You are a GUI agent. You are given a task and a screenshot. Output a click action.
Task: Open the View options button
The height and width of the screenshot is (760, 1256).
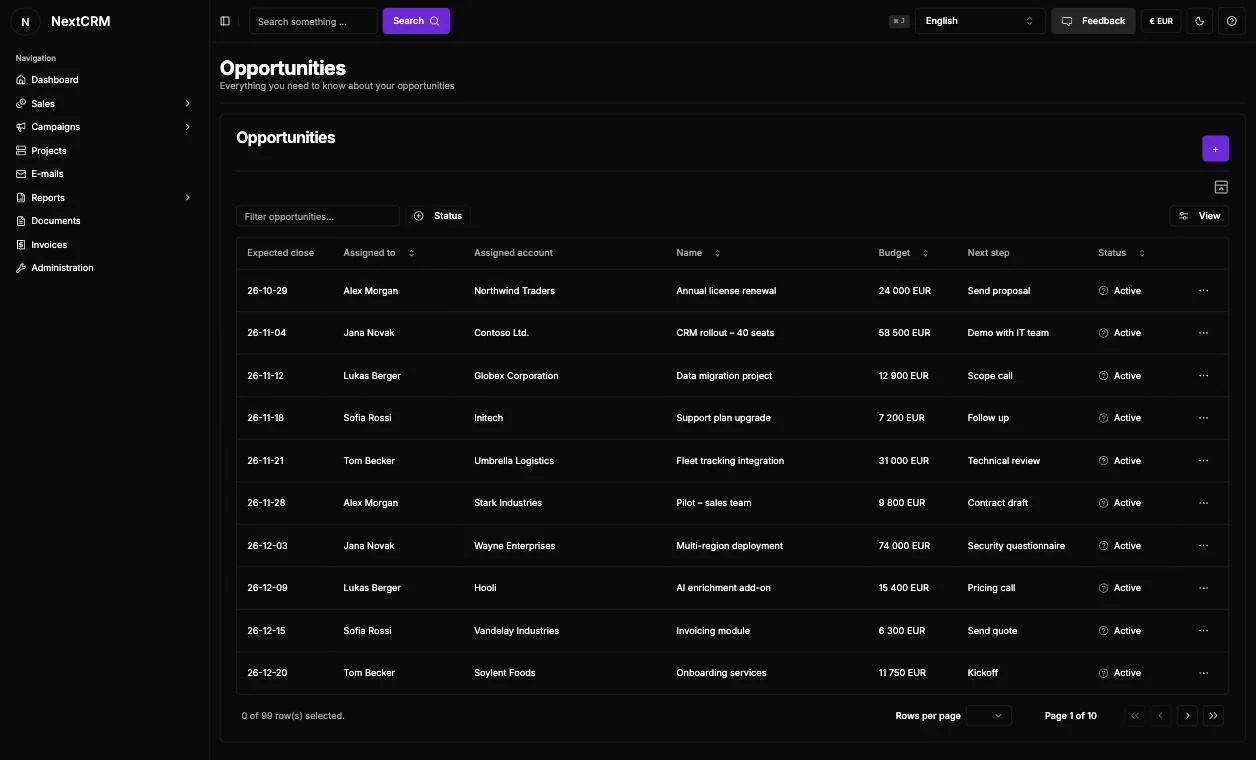pyautogui.click(x=1199, y=216)
